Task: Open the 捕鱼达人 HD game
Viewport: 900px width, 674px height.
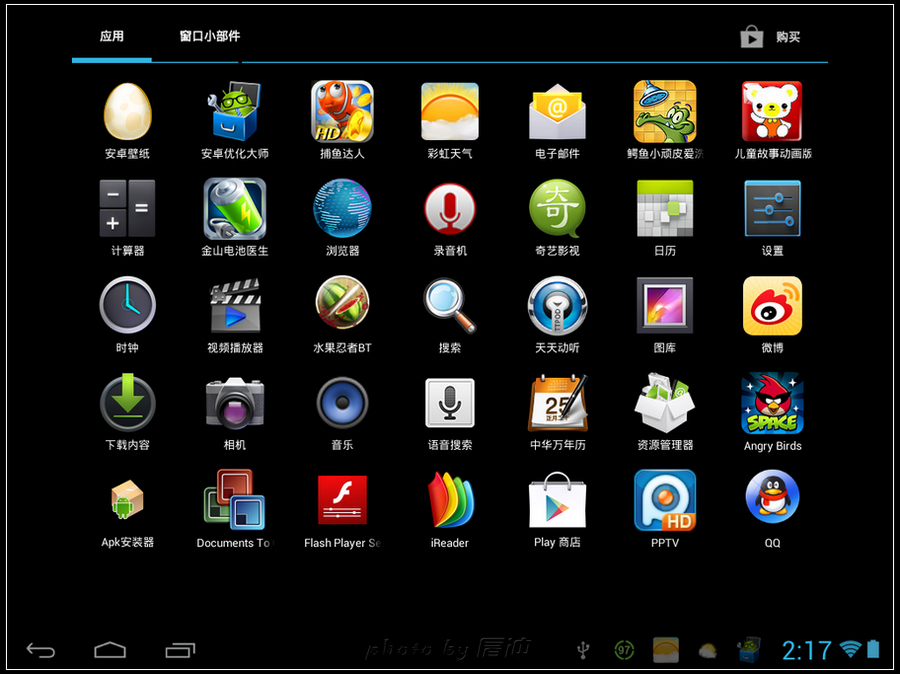Action: tap(342, 111)
